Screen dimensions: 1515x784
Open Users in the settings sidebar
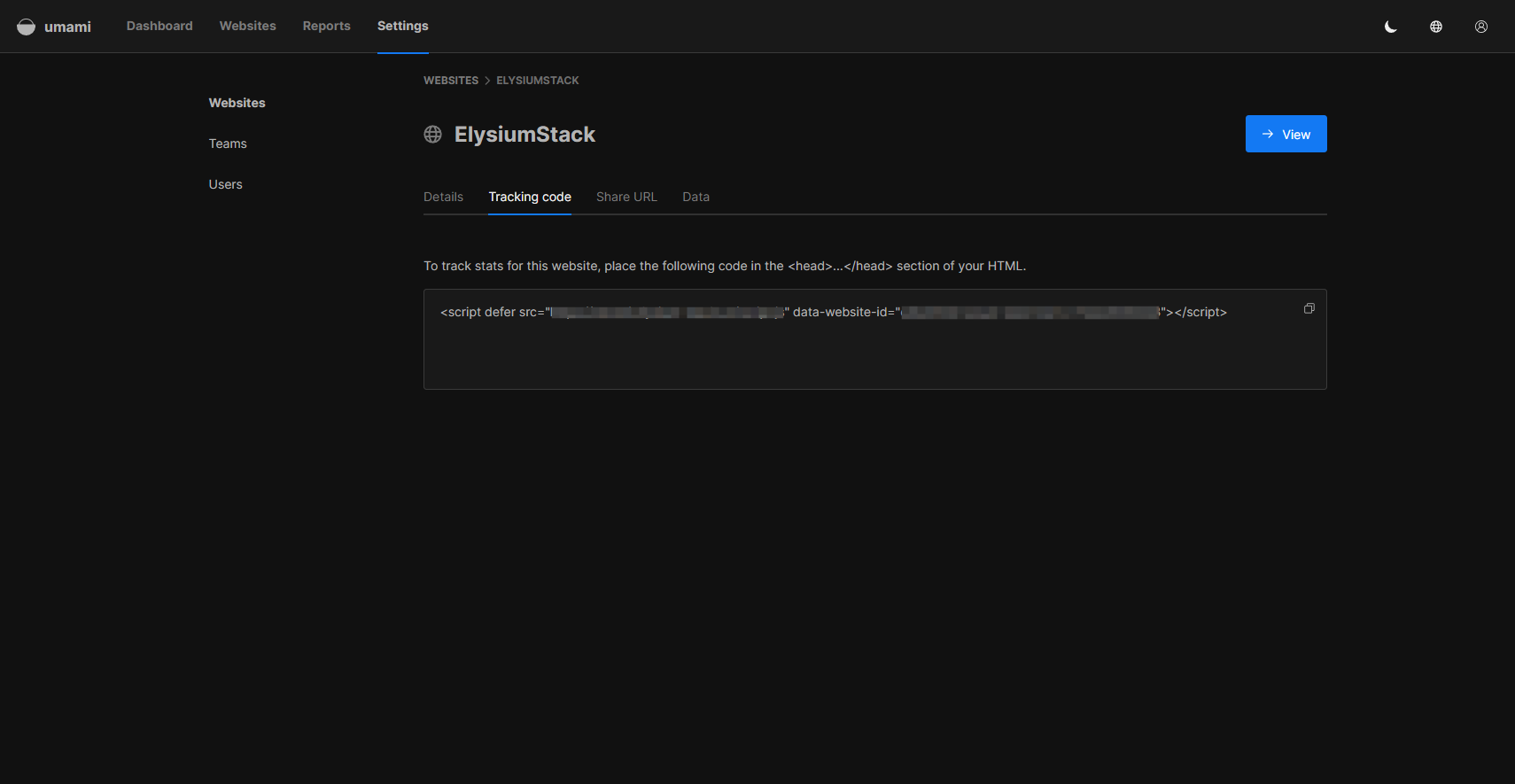point(225,184)
